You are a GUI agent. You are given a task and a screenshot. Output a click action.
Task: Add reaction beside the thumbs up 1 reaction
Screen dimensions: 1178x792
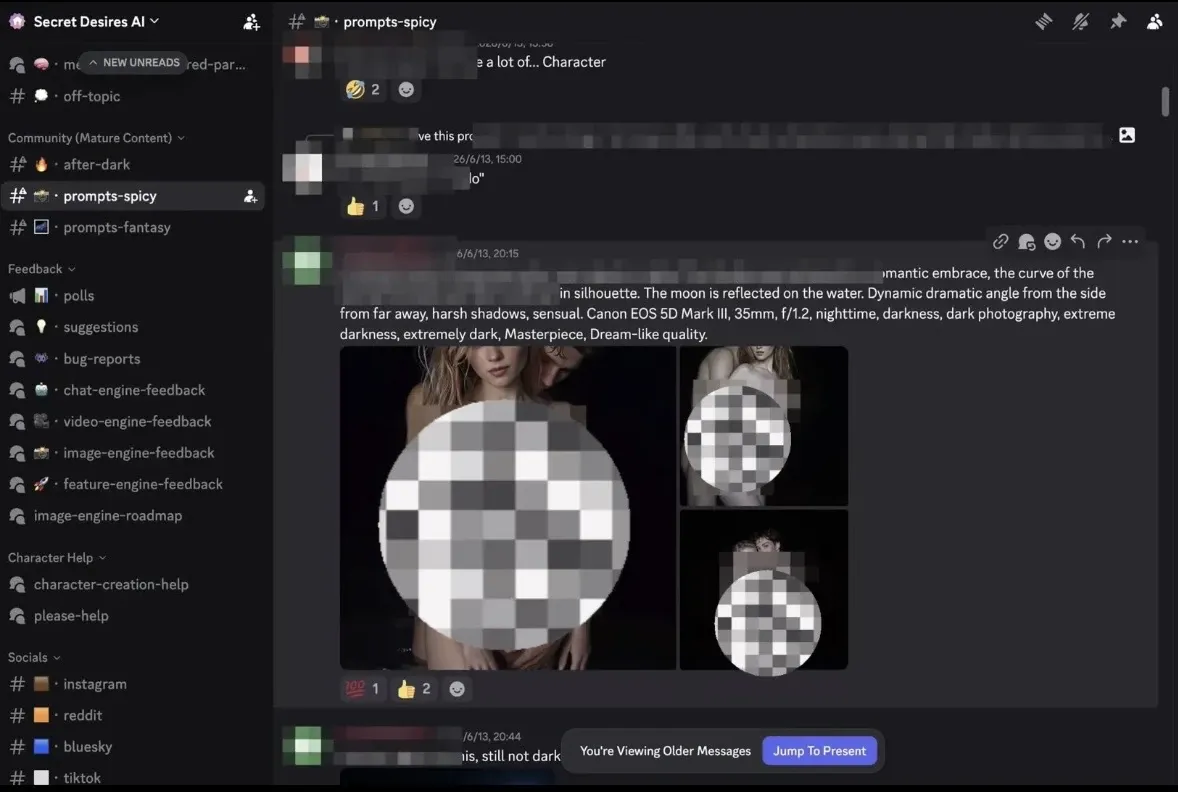(x=406, y=207)
